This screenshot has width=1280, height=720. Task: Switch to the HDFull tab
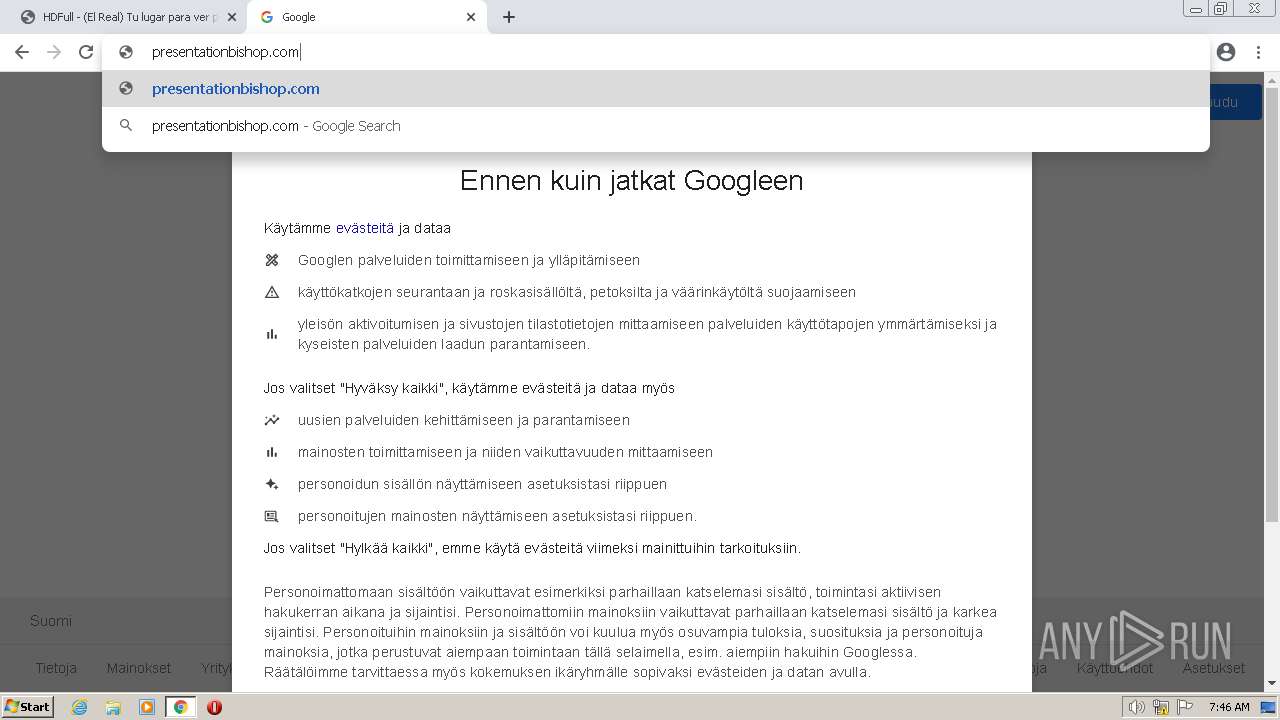coord(128,17)
